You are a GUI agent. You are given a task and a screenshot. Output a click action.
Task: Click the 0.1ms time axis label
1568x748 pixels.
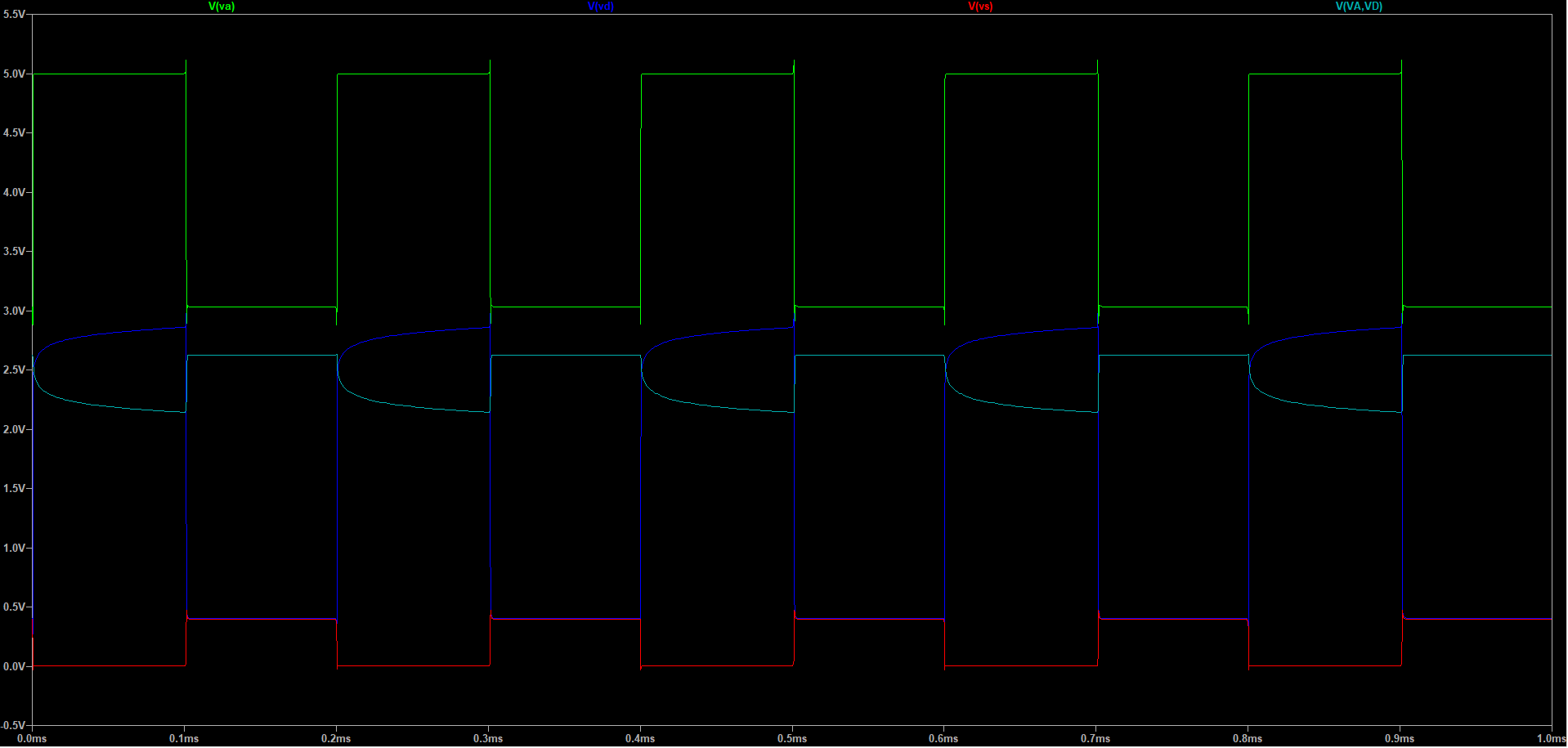tap(184, 739)
